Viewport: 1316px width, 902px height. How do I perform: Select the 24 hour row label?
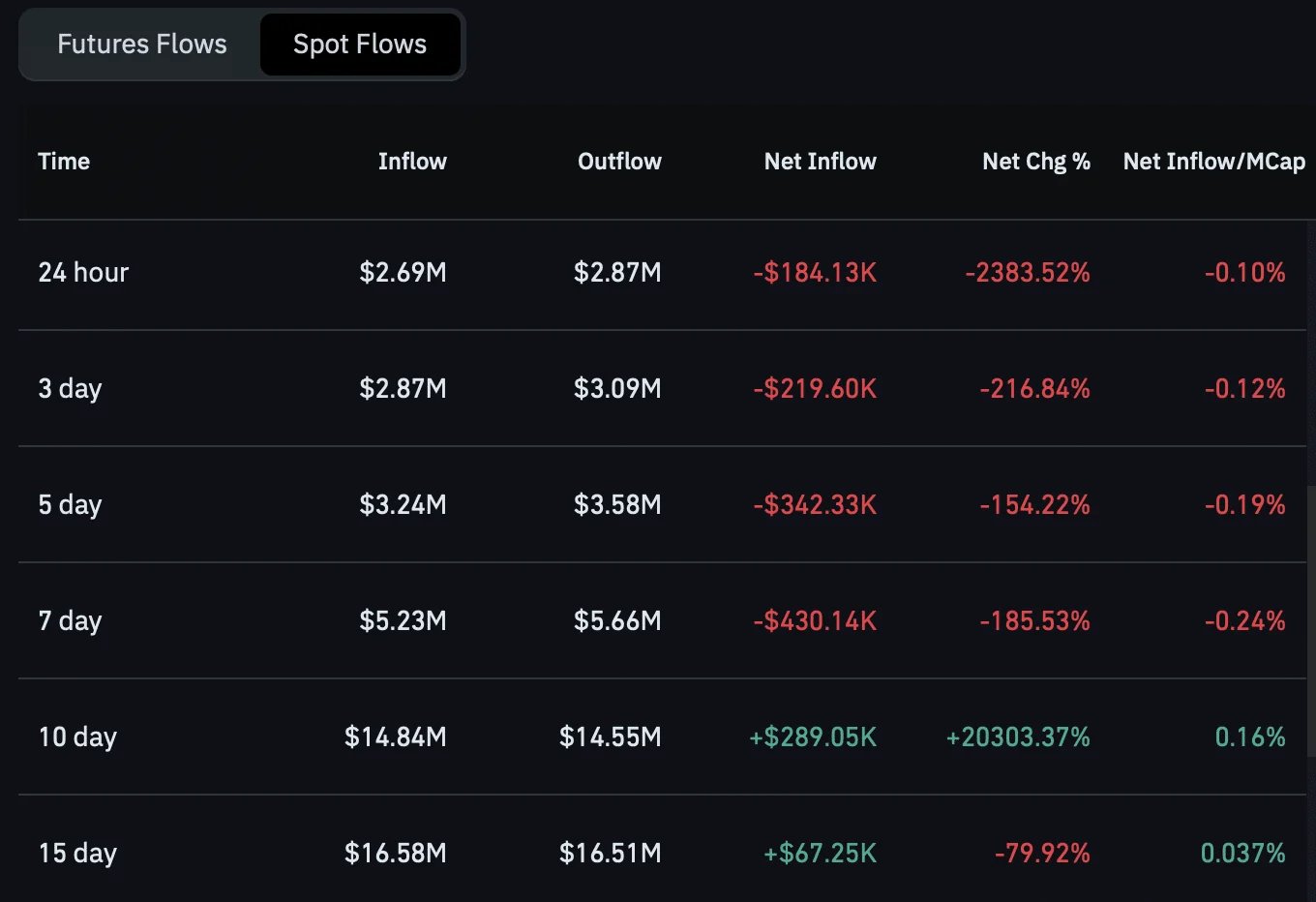83,273
